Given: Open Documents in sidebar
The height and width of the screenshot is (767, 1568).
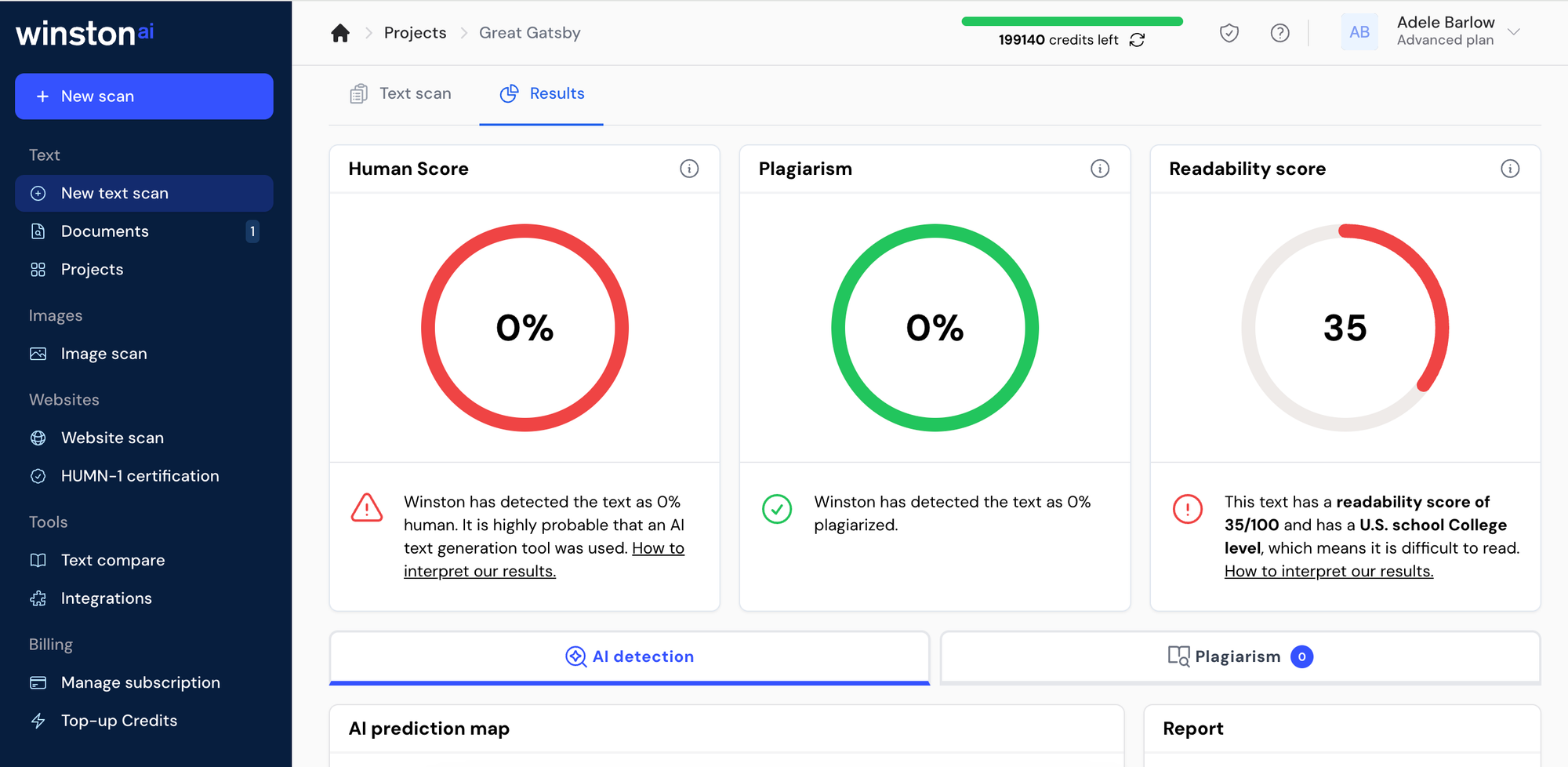Looking at the screenshot, I should pyautogui.click(x=144, y=231).
